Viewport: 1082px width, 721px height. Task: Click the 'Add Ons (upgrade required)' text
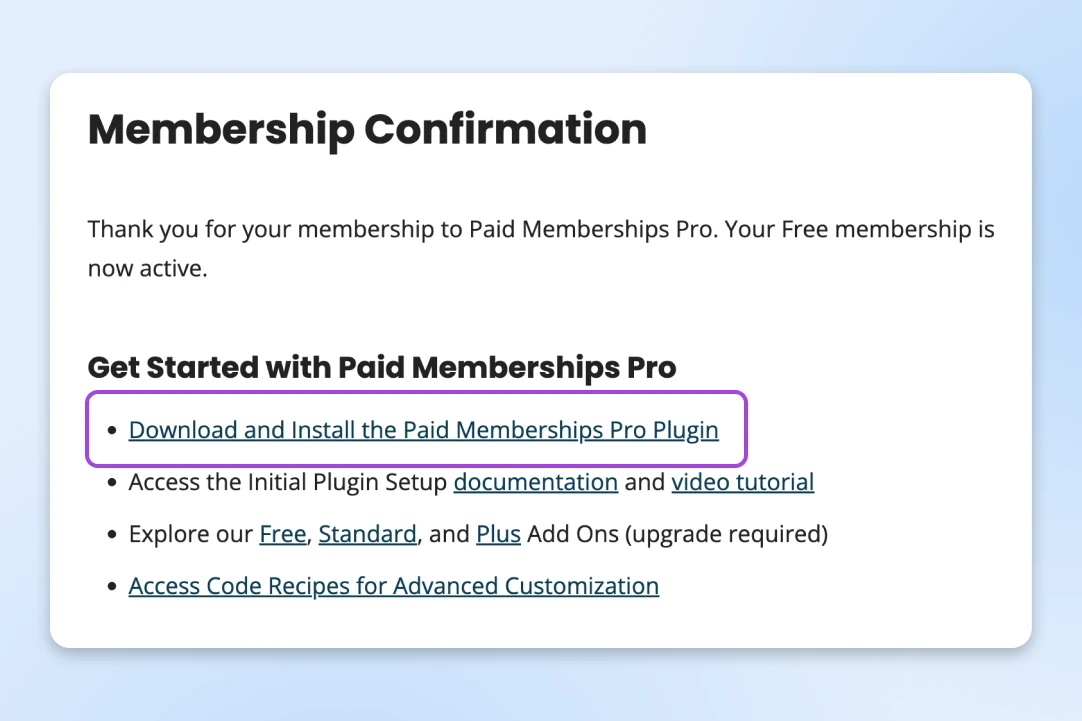point(677,534)
